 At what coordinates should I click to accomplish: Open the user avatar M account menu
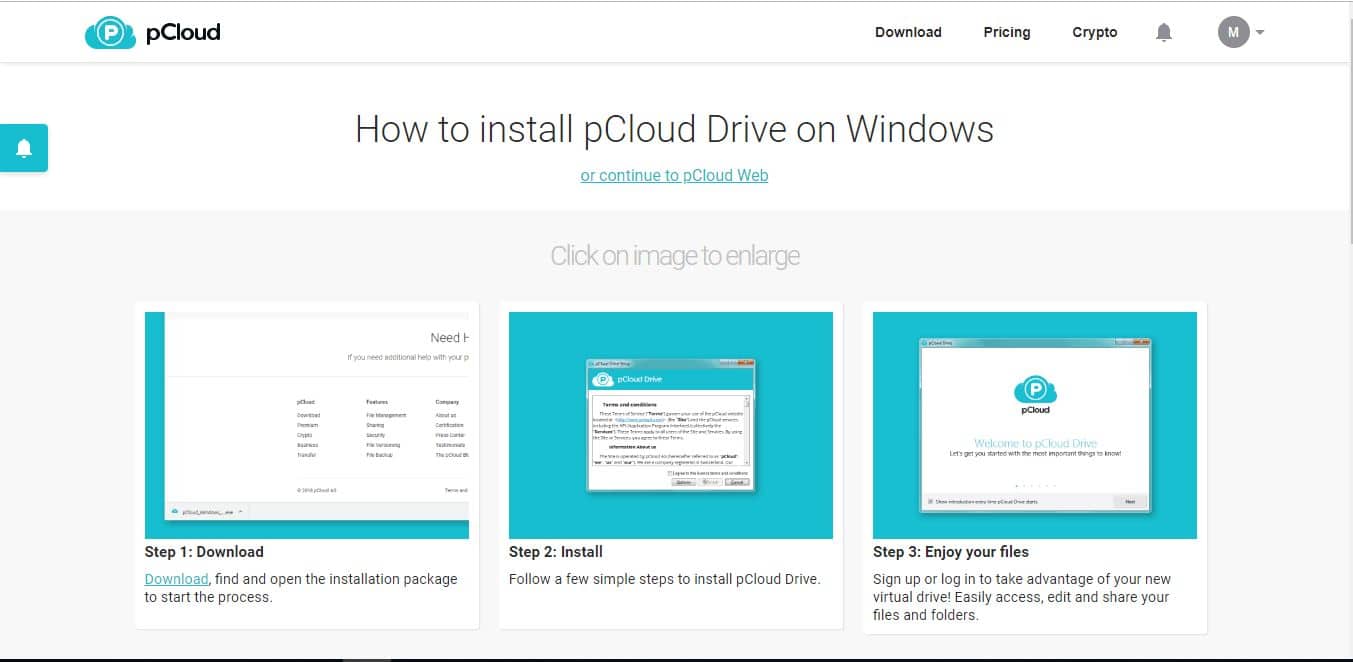[x=1233, y=32]
